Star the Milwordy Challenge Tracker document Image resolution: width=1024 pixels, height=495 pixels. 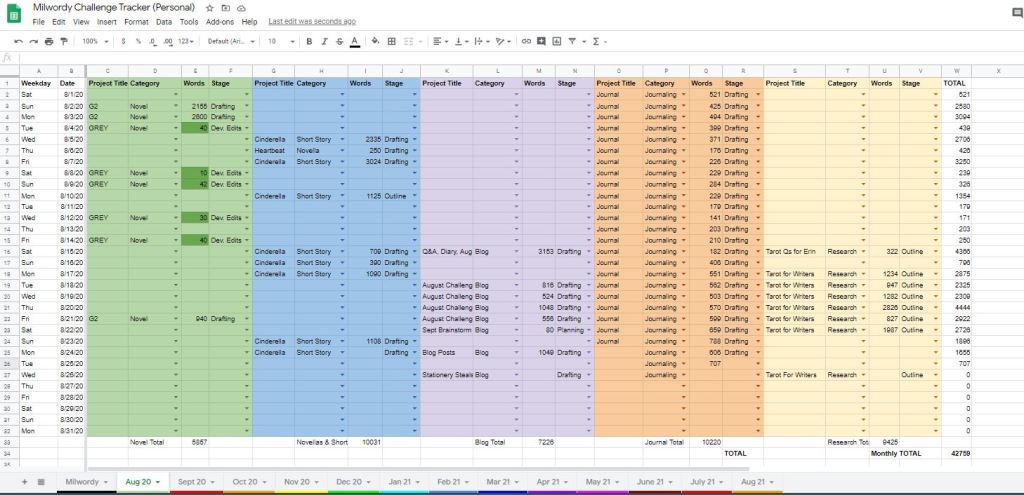tap(211, 7)
